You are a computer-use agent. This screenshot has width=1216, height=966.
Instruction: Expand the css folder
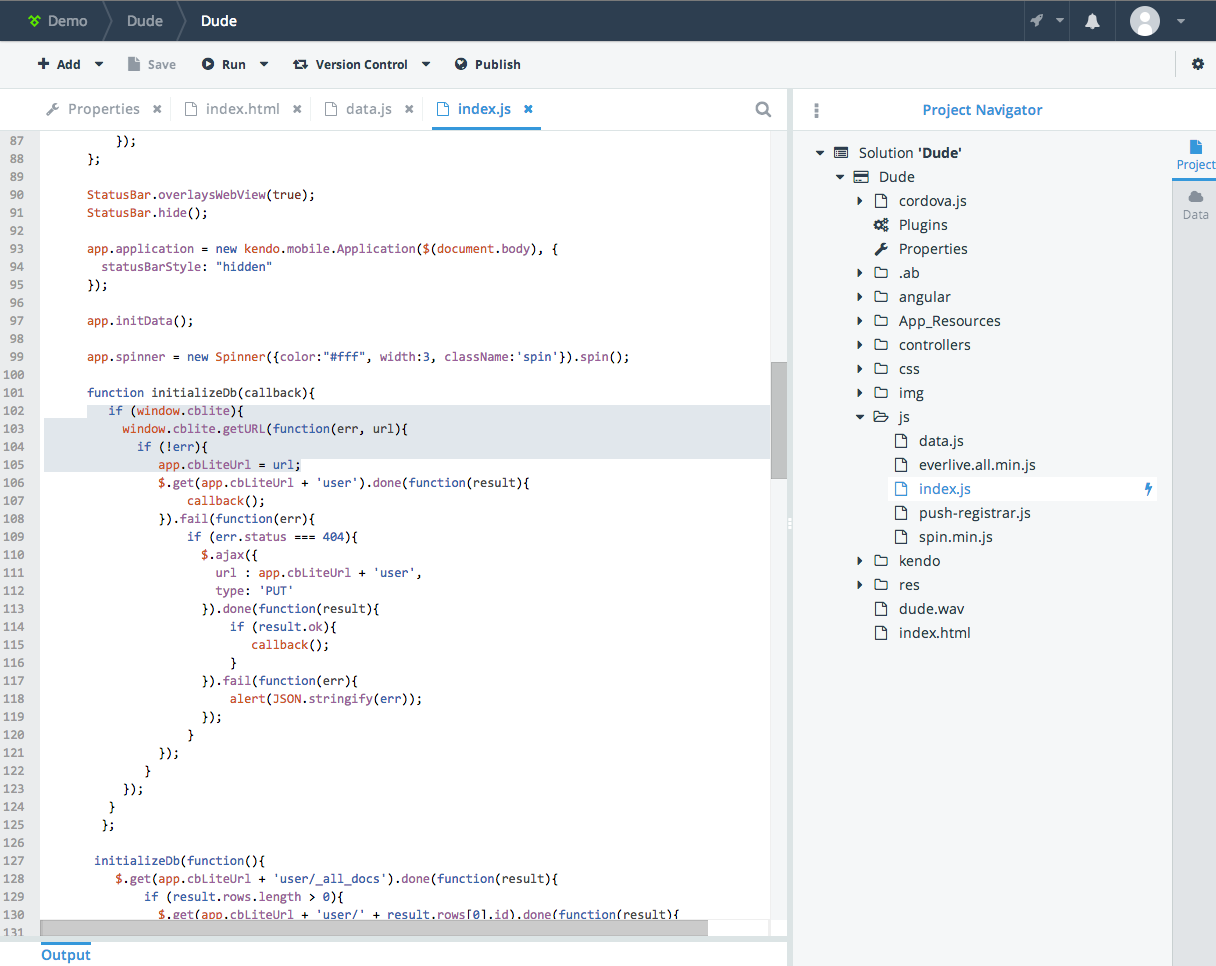click(x=860, y=369)
